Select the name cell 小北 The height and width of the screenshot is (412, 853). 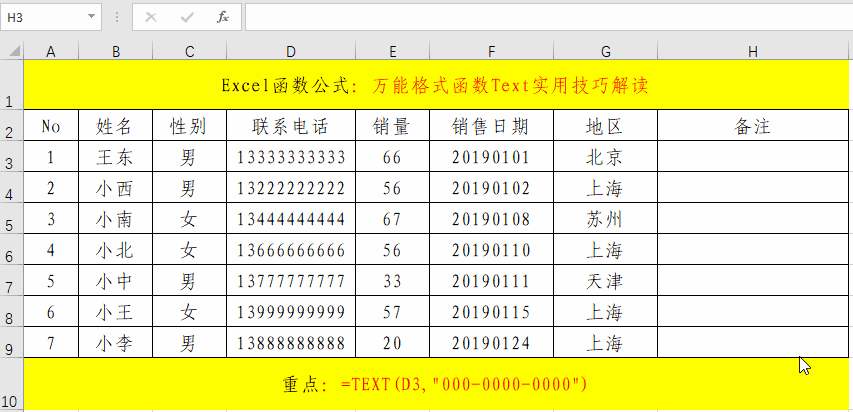coord(115,249)
